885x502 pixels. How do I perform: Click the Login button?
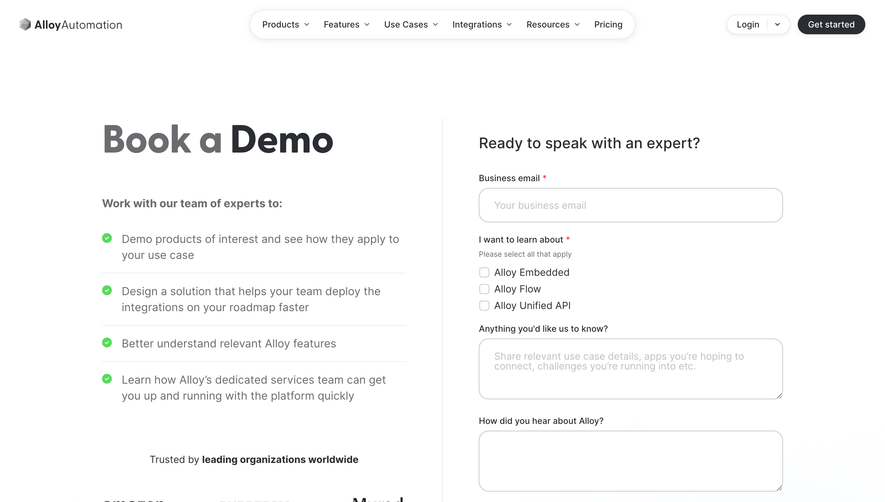[x=748, y=25]
